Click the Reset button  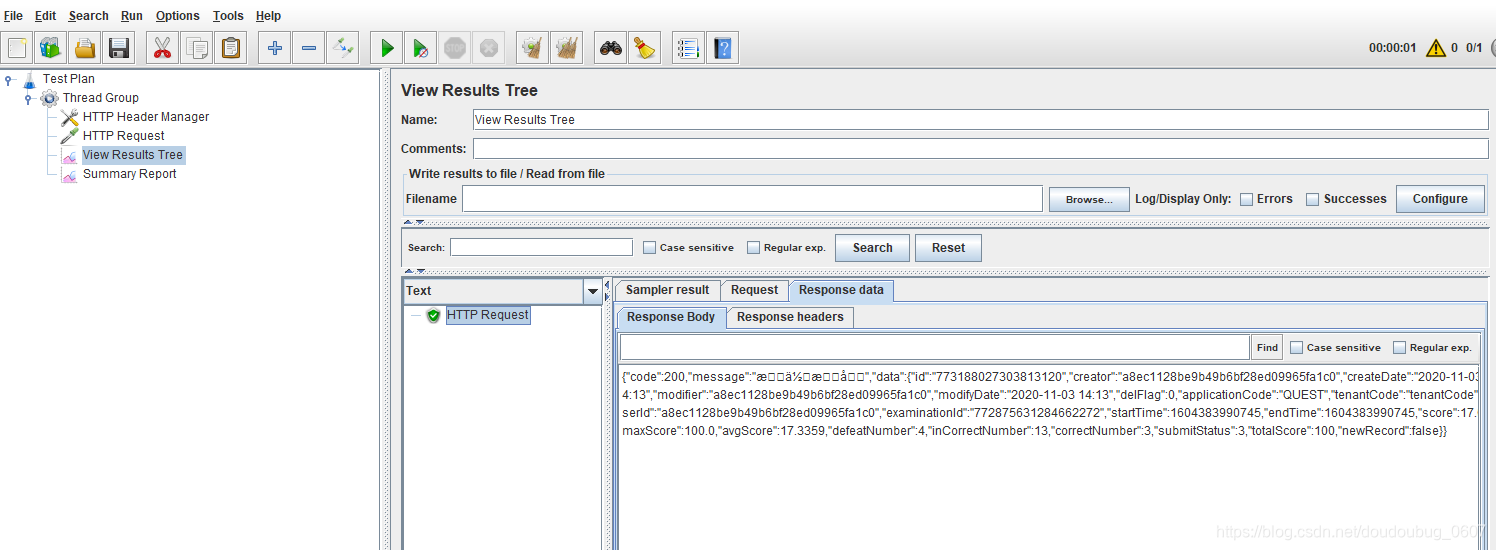point(948,248)
